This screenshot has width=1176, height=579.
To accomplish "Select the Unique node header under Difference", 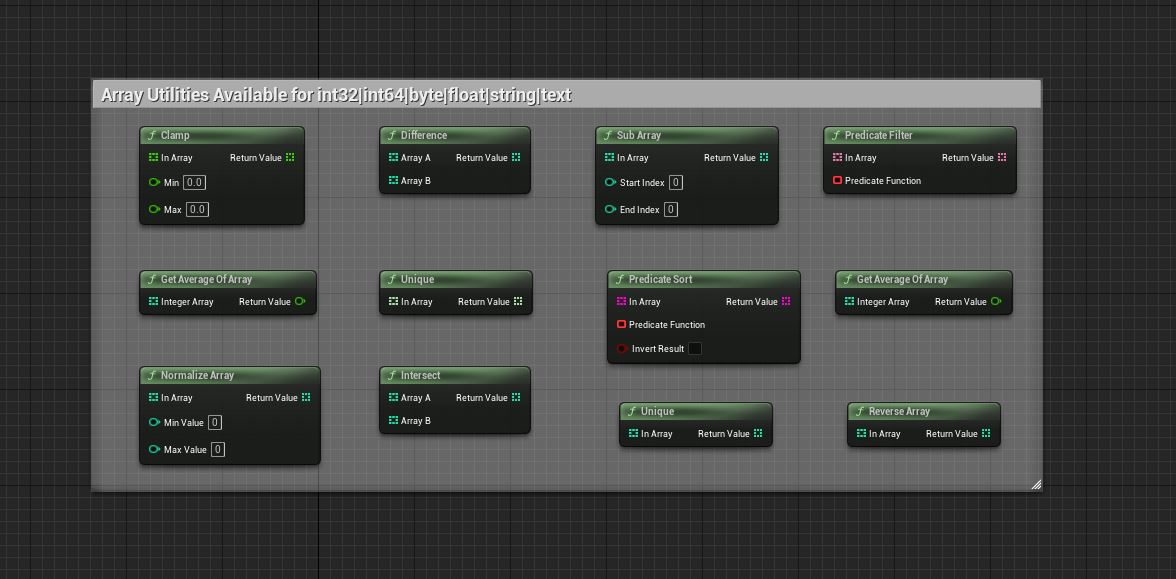I will 456,279.
